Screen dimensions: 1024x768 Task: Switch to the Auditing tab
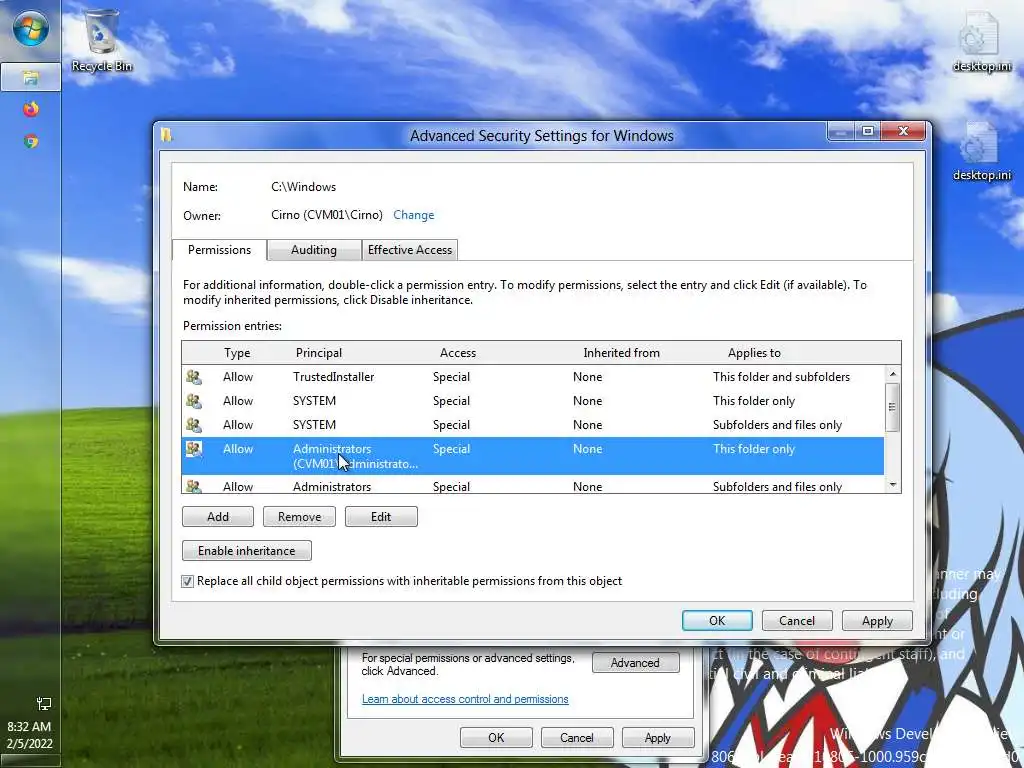point(314,249)
